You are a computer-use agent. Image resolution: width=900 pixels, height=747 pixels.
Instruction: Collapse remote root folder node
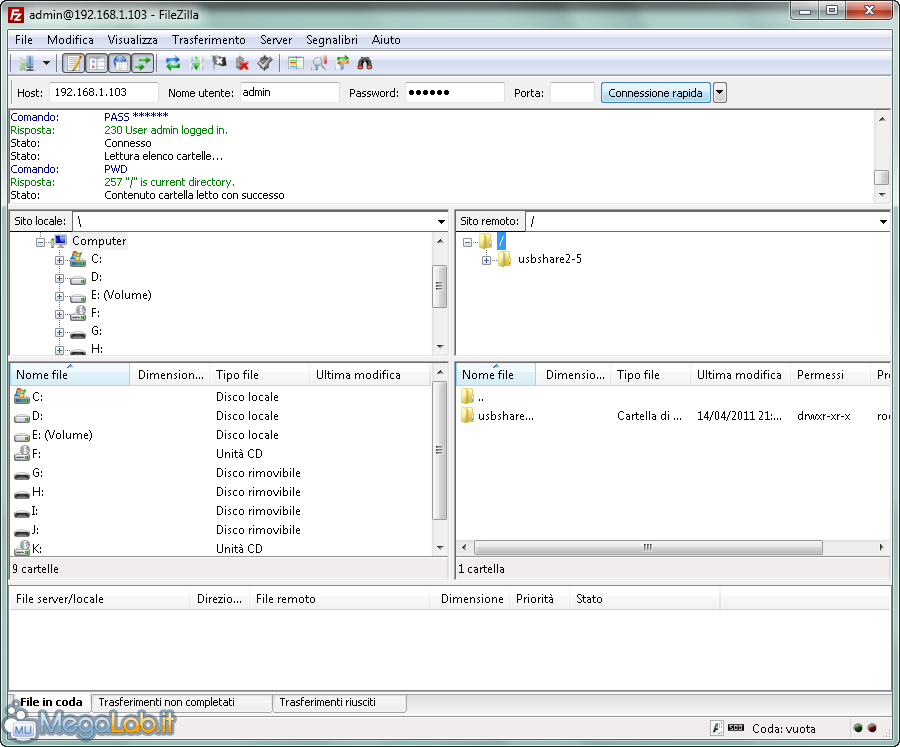pos(467,242)
